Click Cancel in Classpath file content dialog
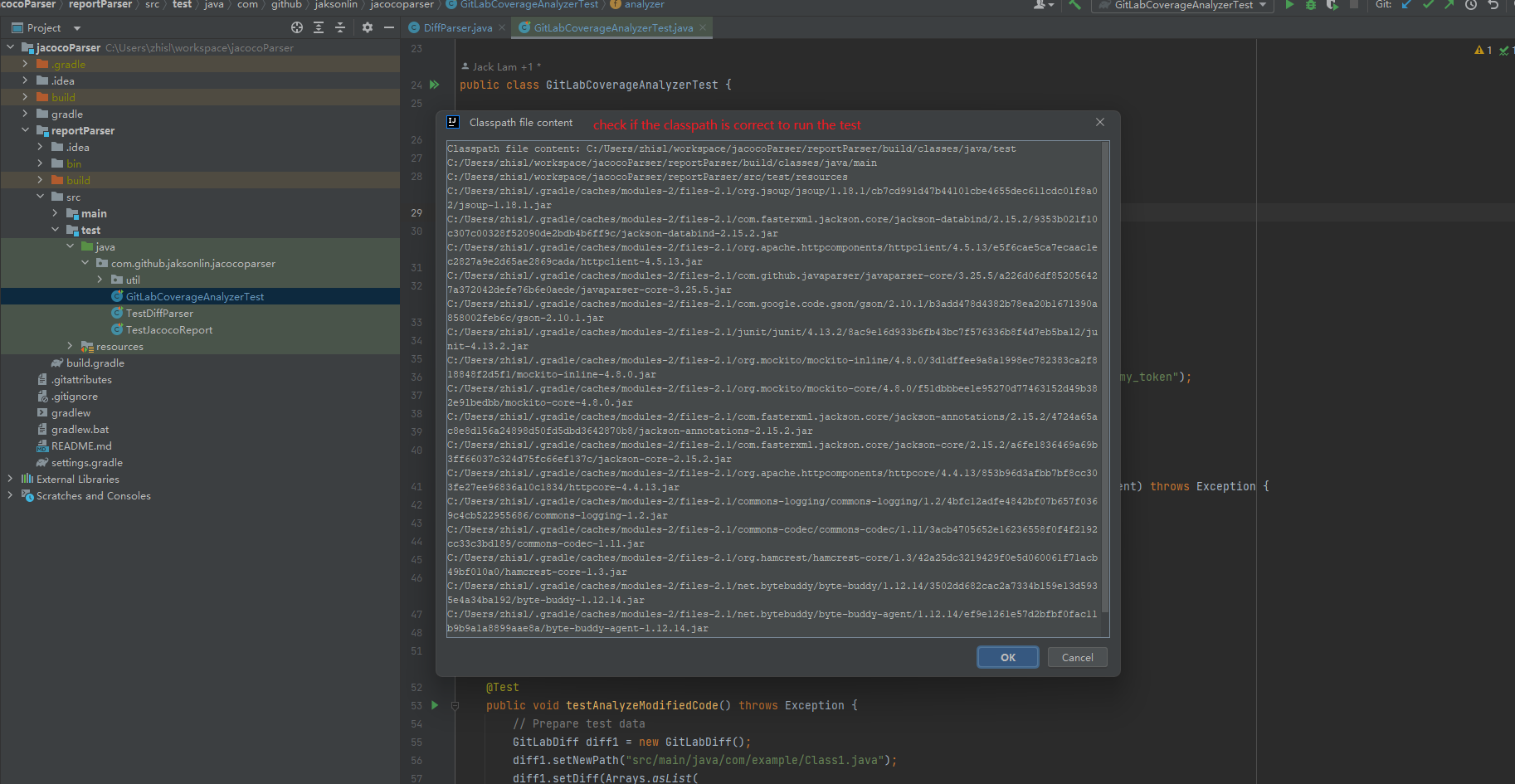 coord(1077,657)
